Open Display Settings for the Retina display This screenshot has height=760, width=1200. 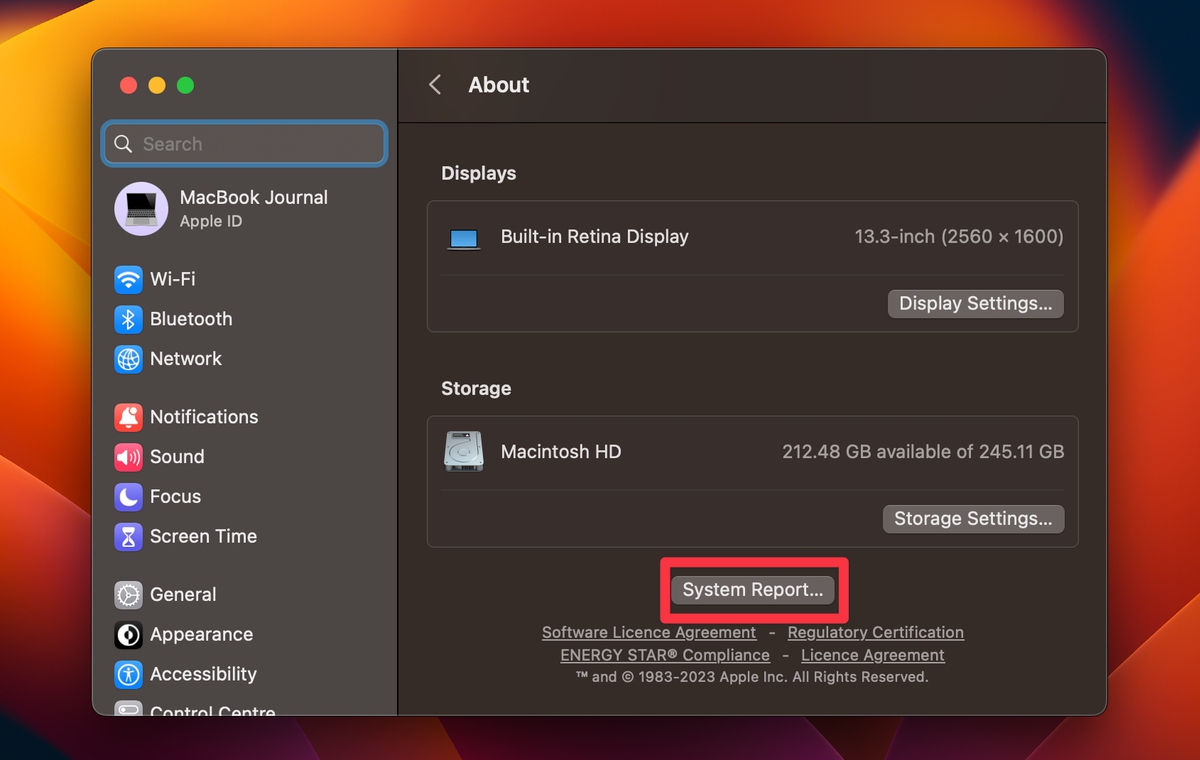pyautogui.click(x=975, y=303)
